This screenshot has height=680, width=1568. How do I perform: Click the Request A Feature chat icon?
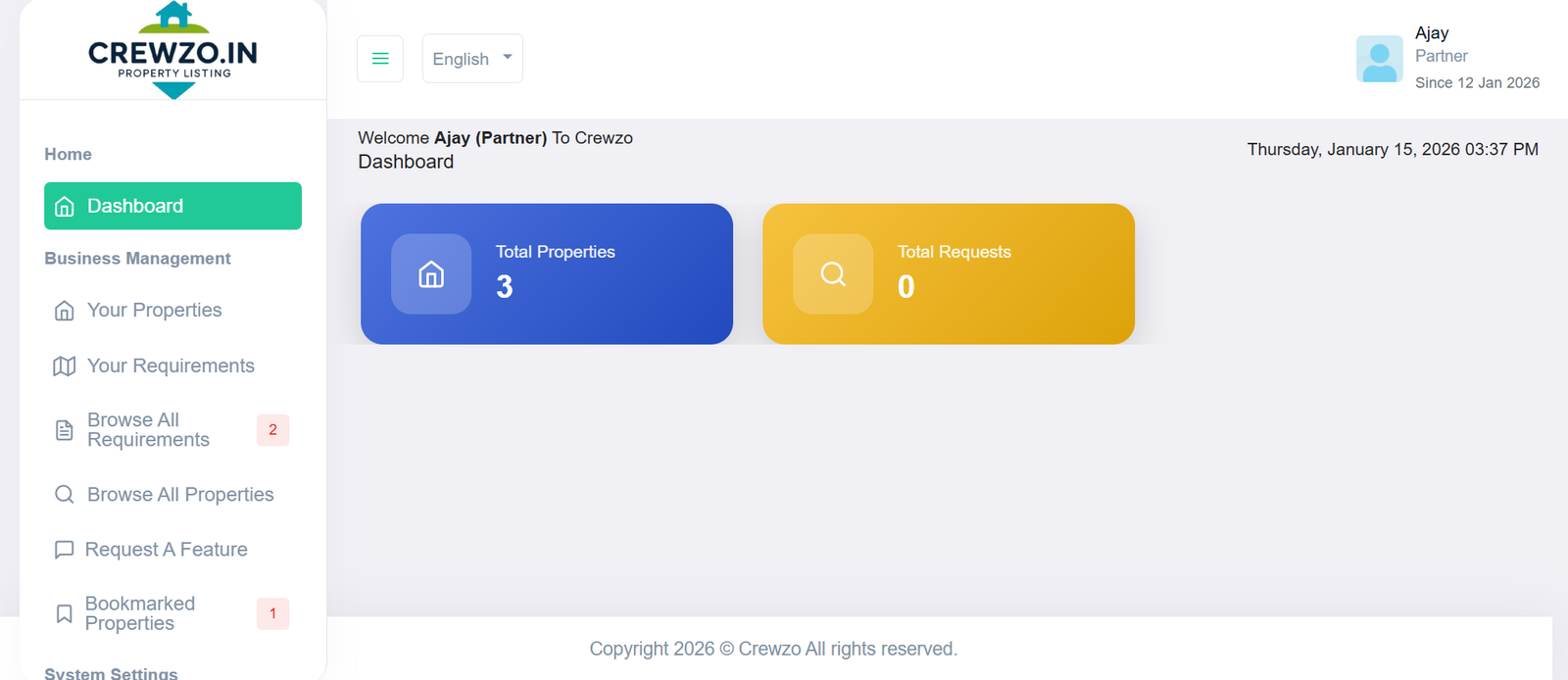tap(65, 550)
